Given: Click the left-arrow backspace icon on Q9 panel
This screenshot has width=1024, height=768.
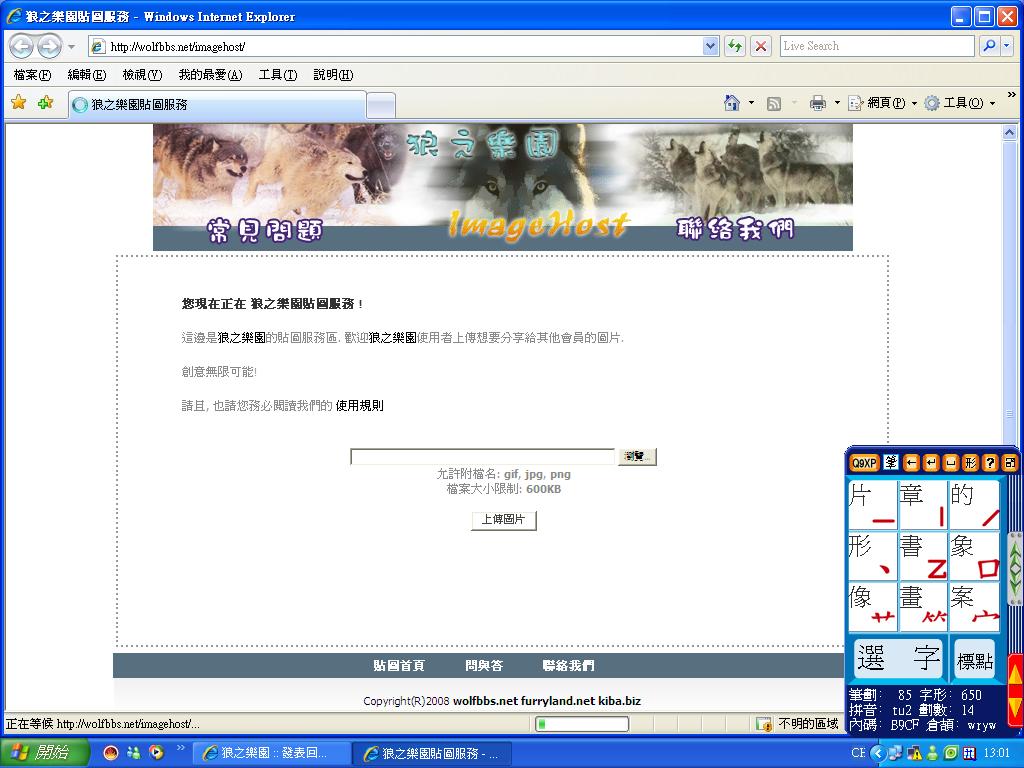Looking at the screenshot, I should 911,463.
